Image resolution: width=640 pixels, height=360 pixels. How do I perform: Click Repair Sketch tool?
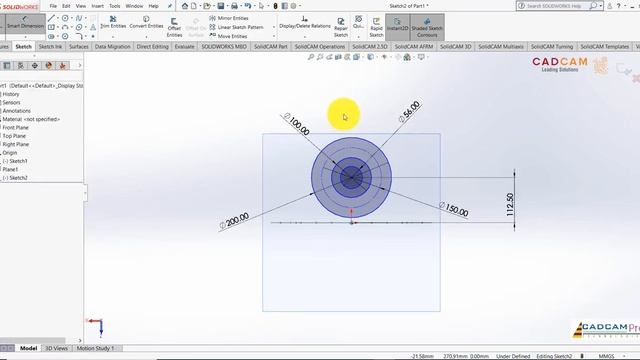(x=340, y=27)
